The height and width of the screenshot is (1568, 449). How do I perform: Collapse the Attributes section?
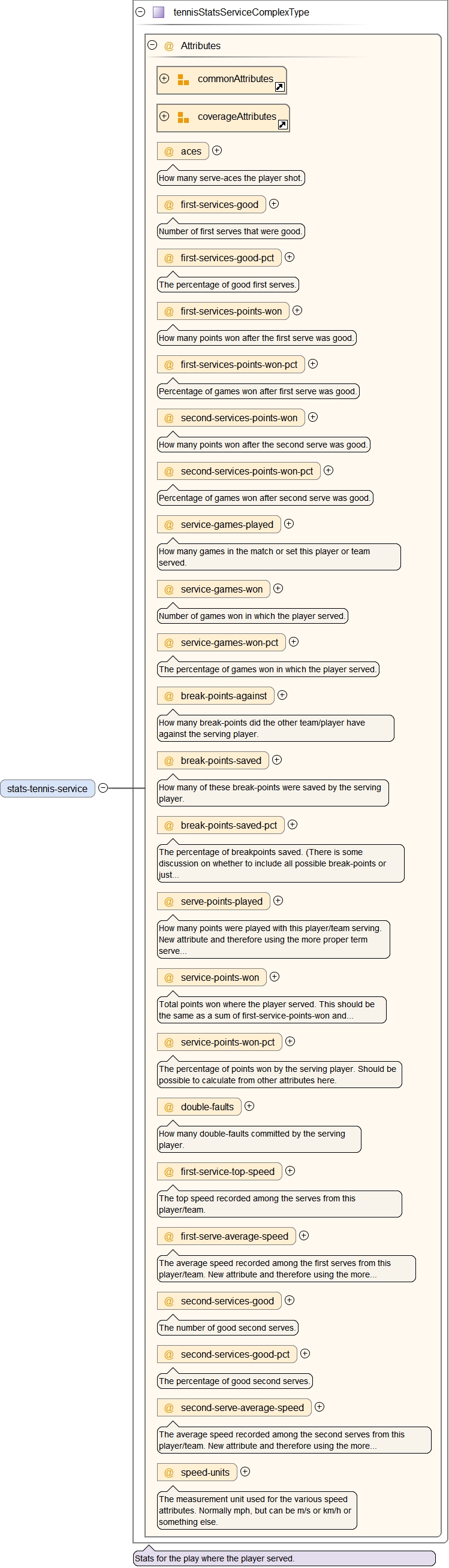pos(152,45)
